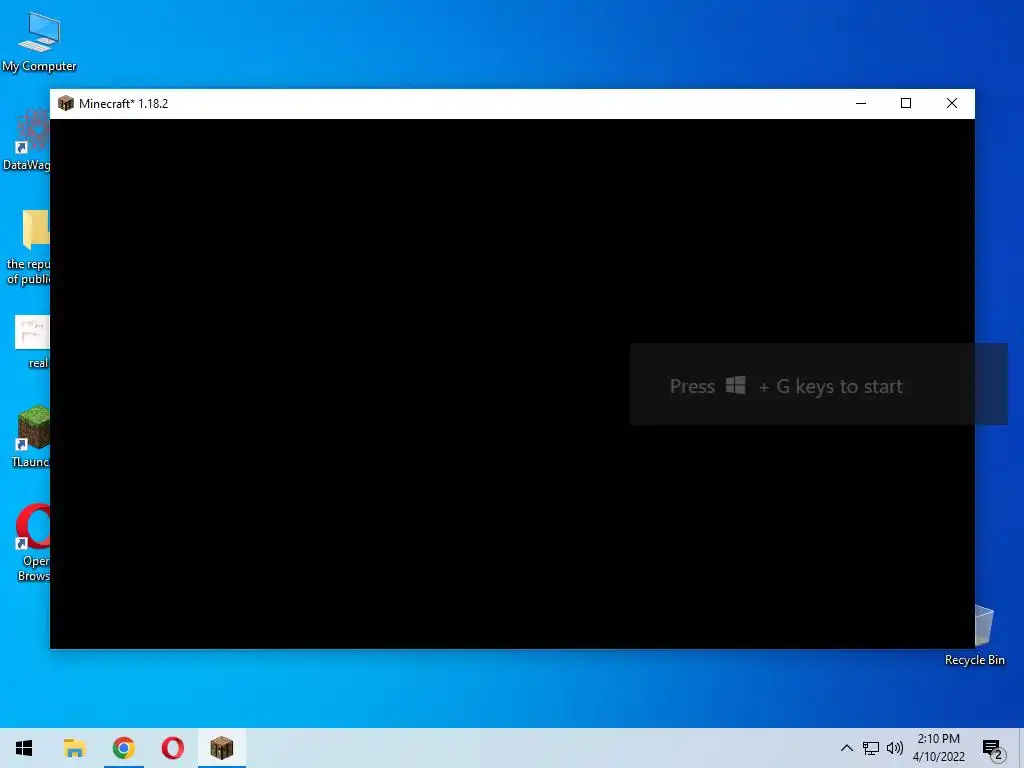The image size is (1024, 768).
Task: Maximize the Minecraft 1.18.2 window
Action: (906, 103)
